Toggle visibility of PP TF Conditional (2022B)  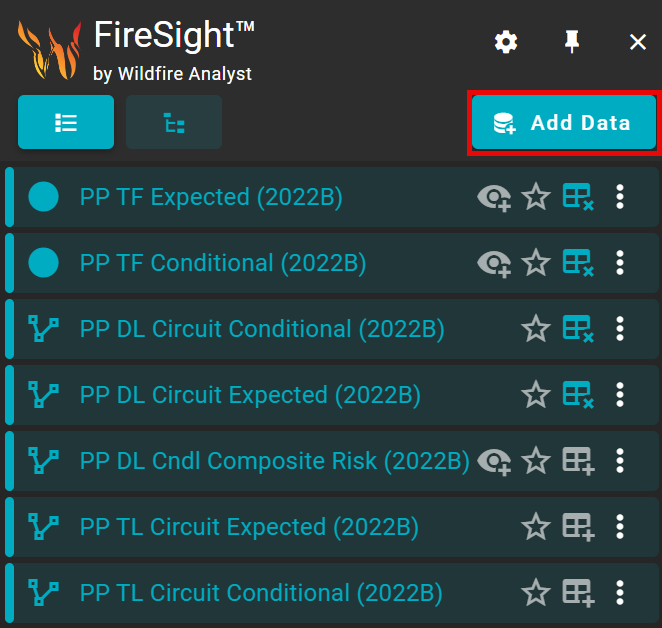pyautogui.click(x=494, y=264)
